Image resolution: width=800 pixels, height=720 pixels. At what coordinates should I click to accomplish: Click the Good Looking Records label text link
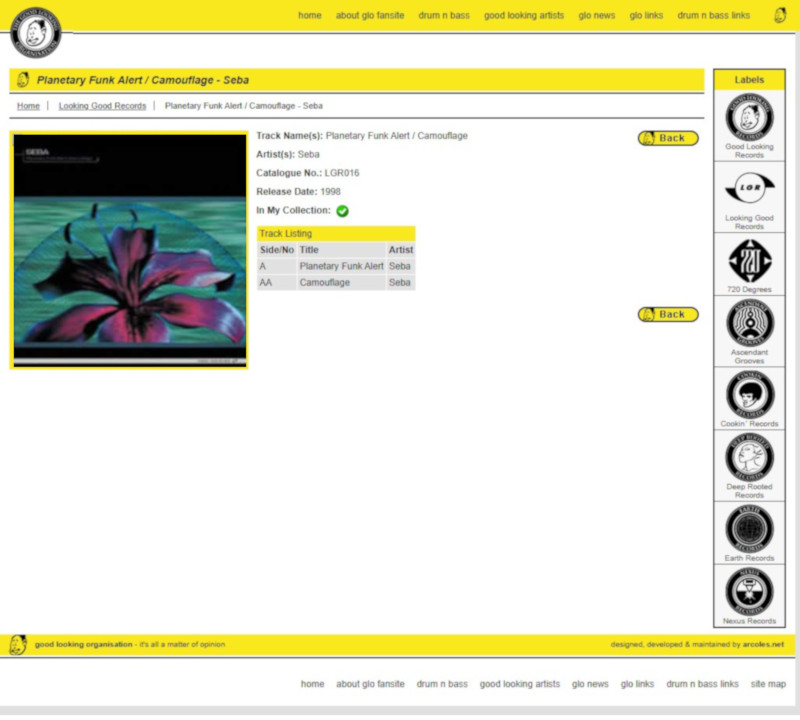click(749, 151)
